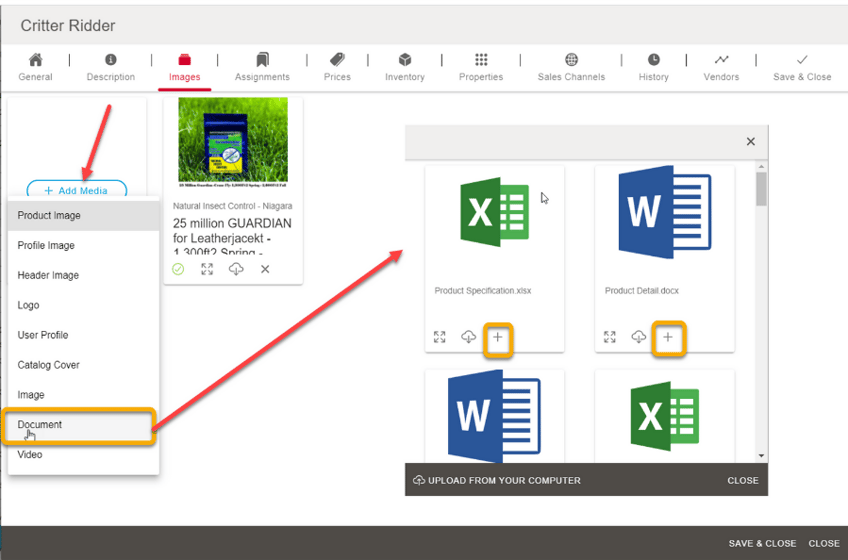
Task: Open the Add Media dropdown
Action: coord(77,190)
